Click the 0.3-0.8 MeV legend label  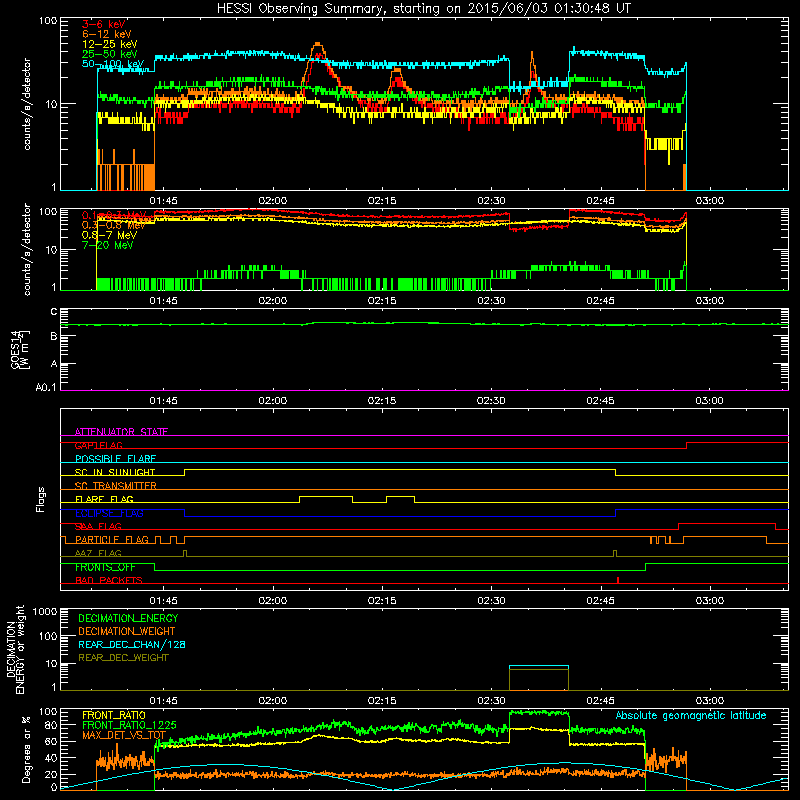(x=113, y=225)
